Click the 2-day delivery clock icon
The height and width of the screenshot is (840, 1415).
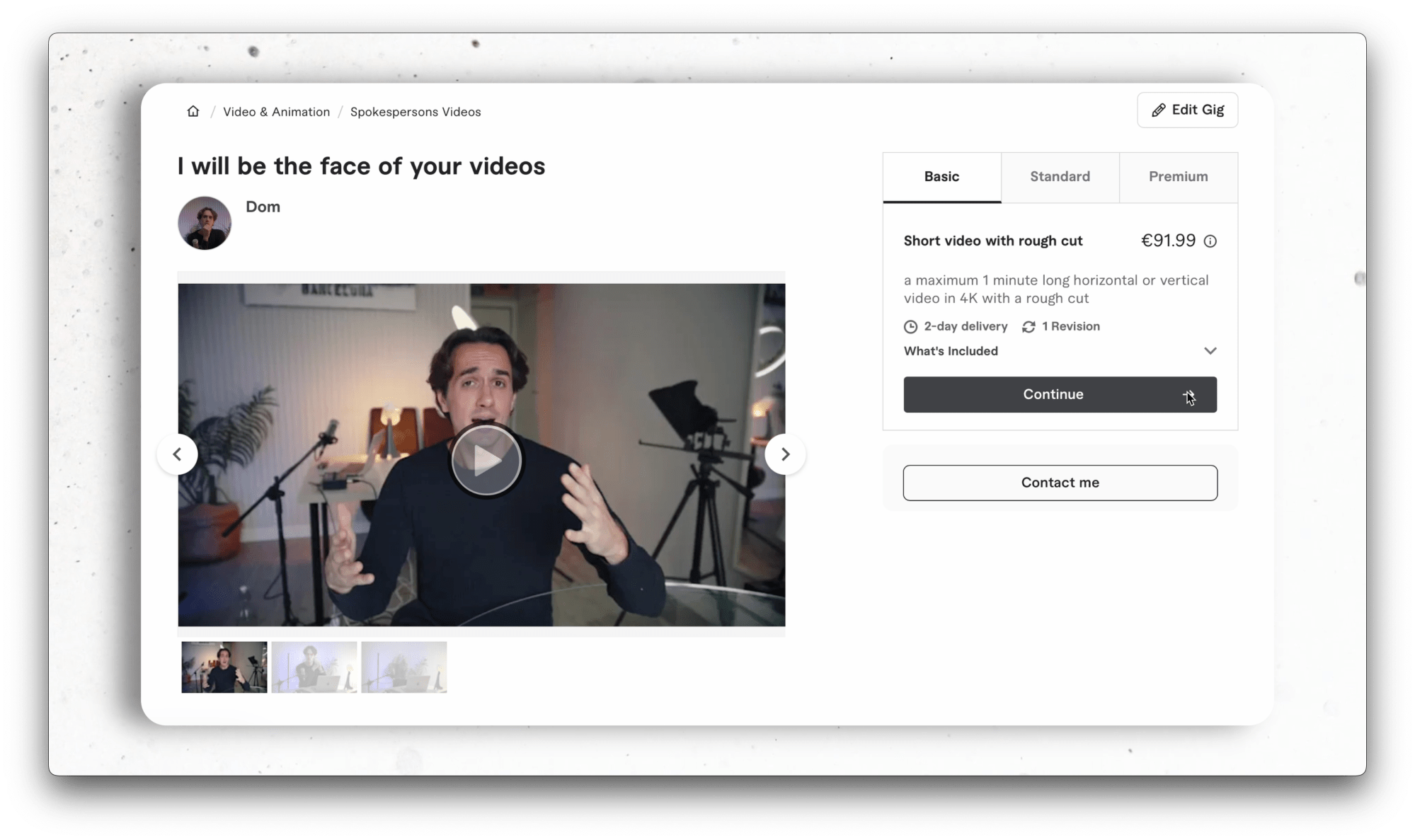pos(910,327)
